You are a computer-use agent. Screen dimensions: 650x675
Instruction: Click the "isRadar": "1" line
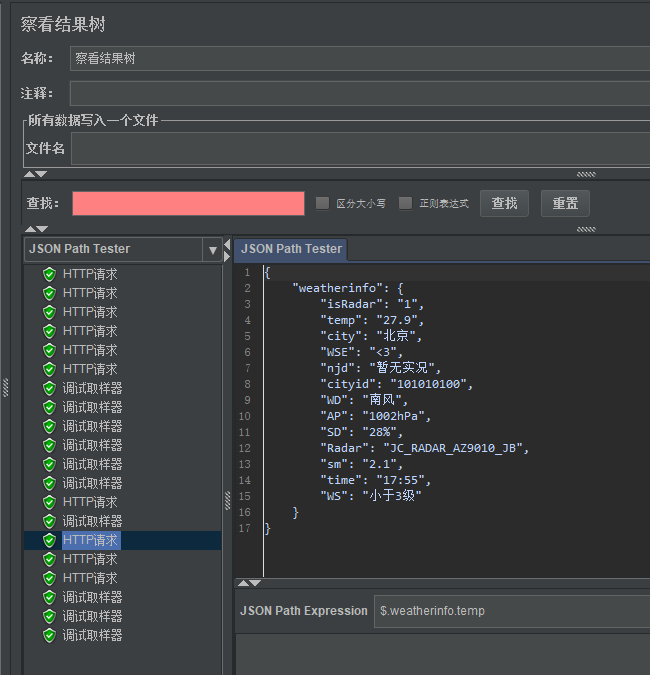[372, 304]
